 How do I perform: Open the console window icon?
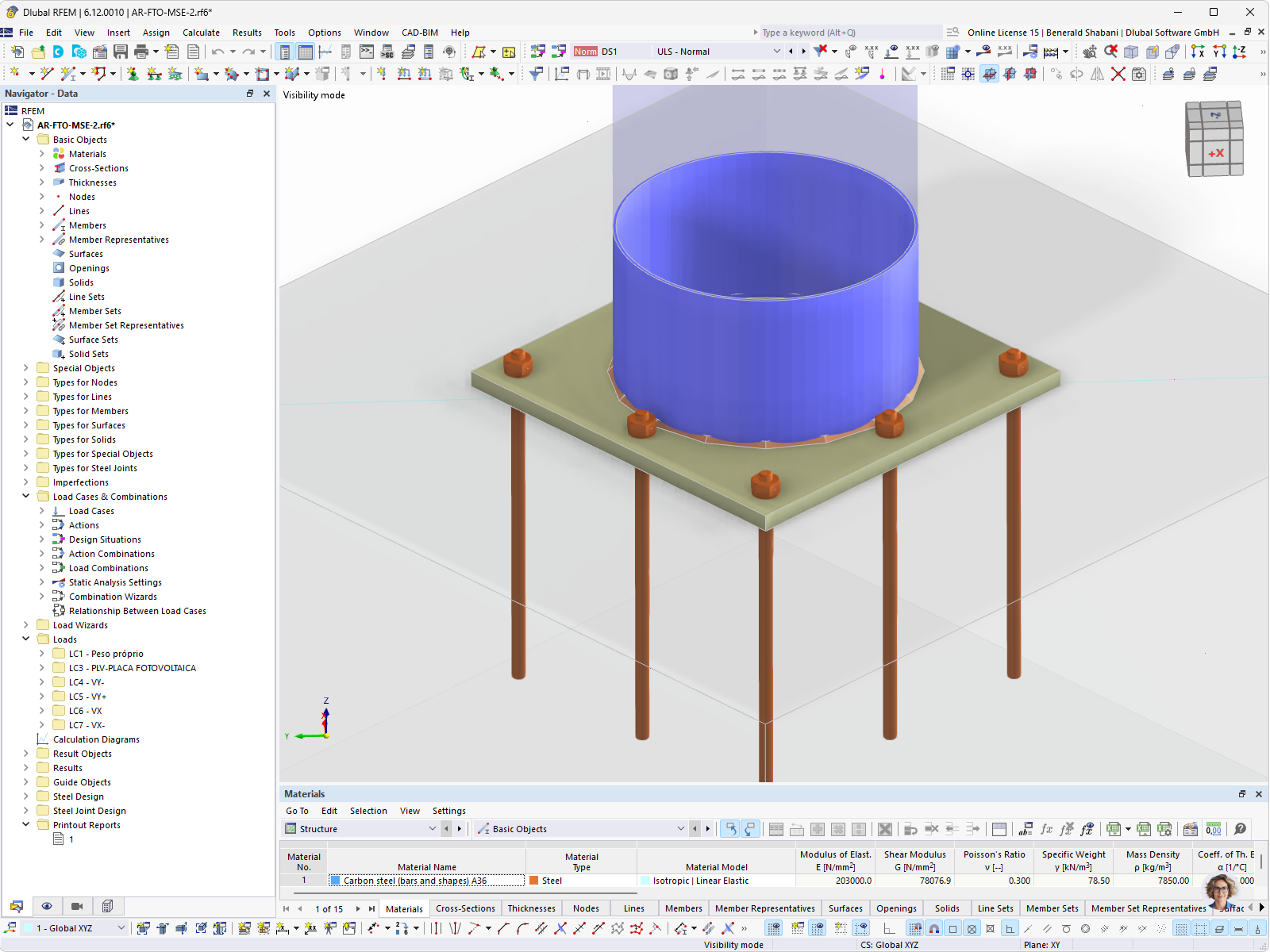366,52
